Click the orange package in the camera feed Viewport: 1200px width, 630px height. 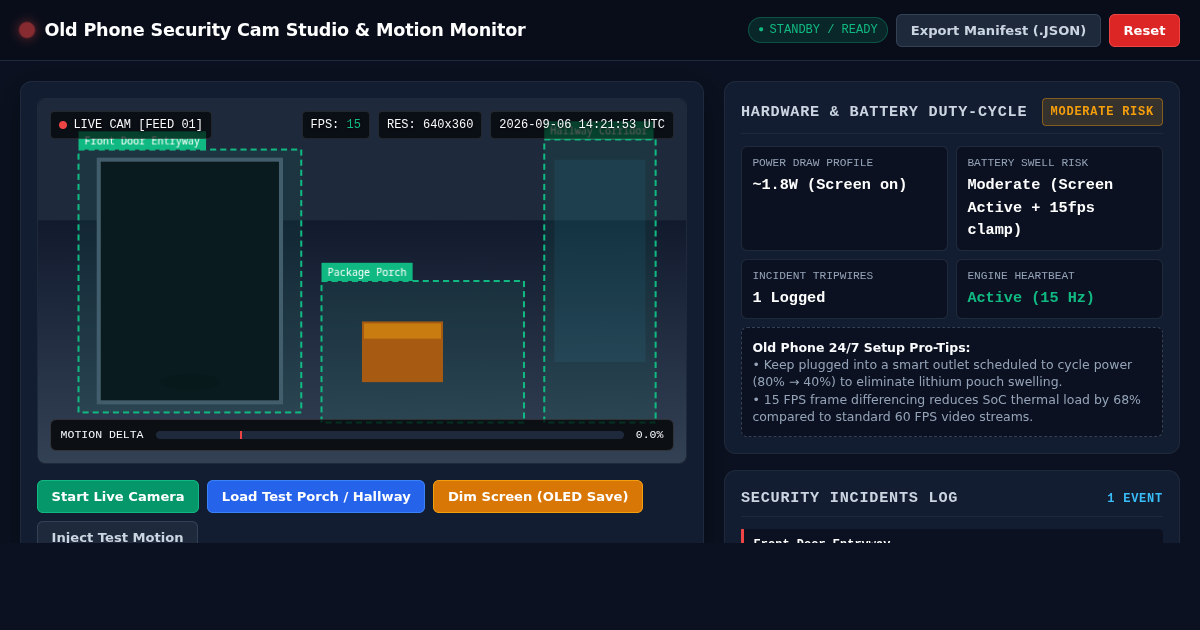pos(402,351)
